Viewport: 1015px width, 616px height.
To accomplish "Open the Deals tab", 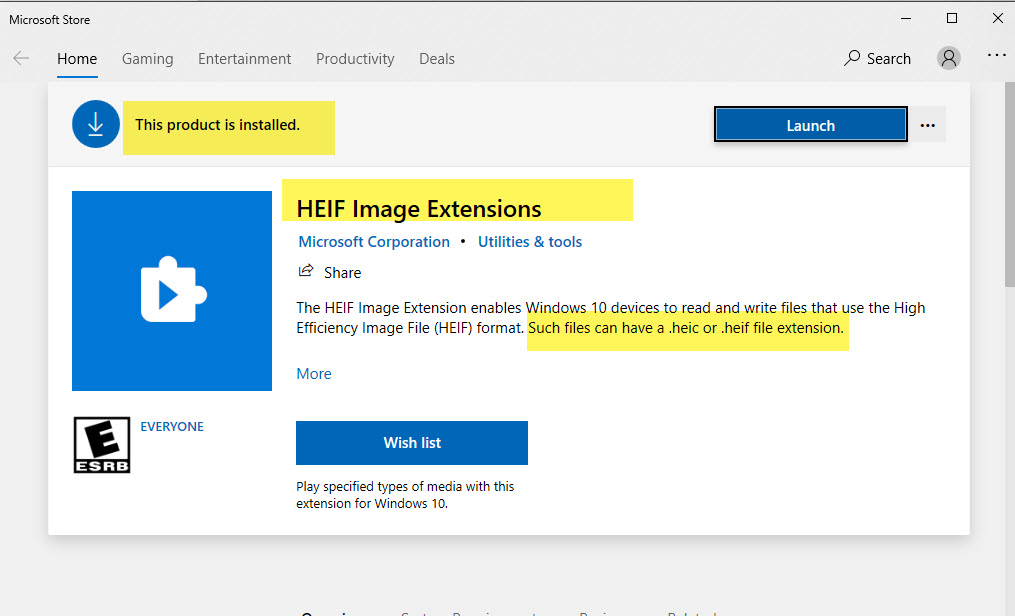I will coord(437,59).
